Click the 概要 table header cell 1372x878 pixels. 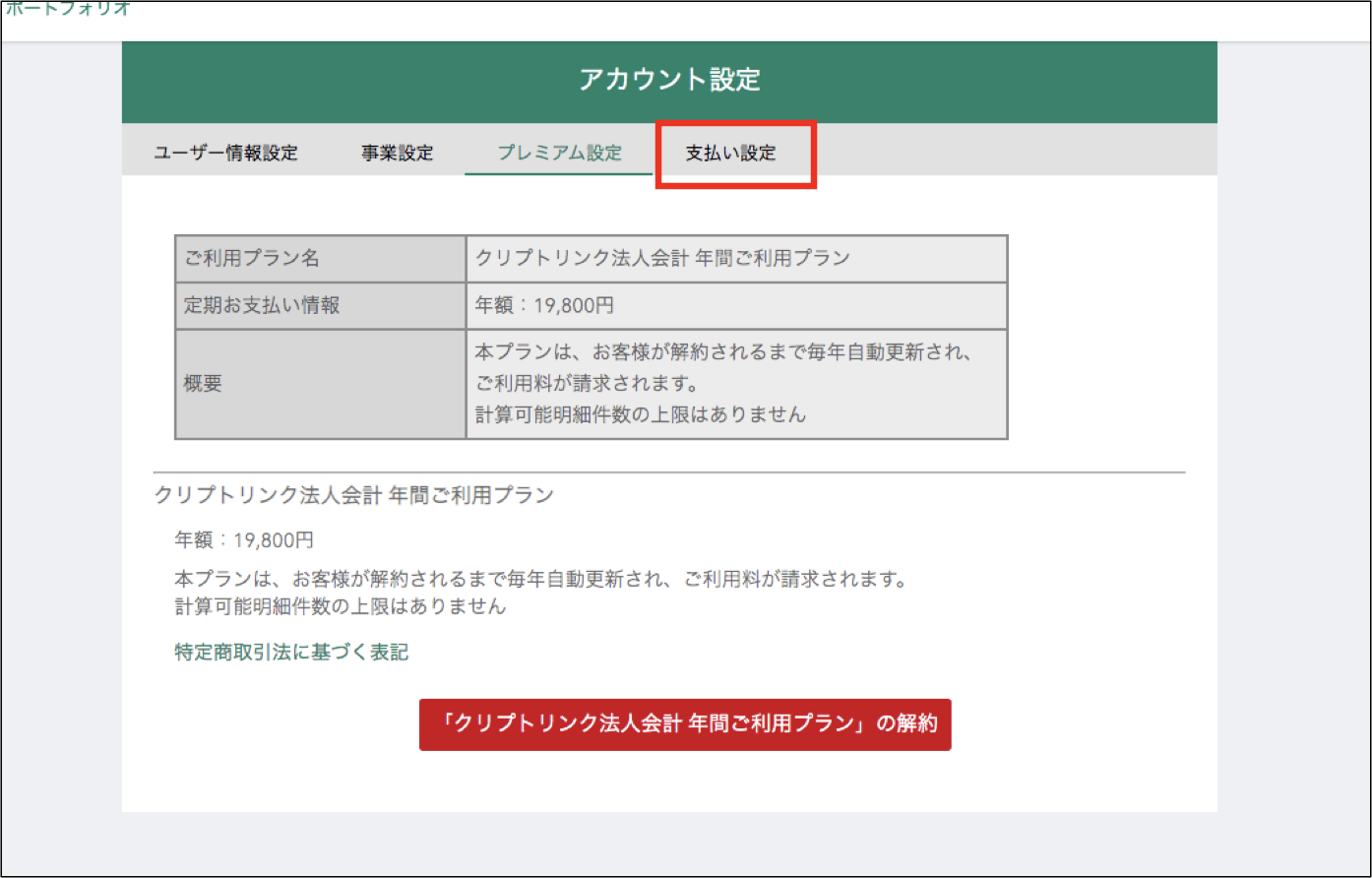(x=321, y=384)
